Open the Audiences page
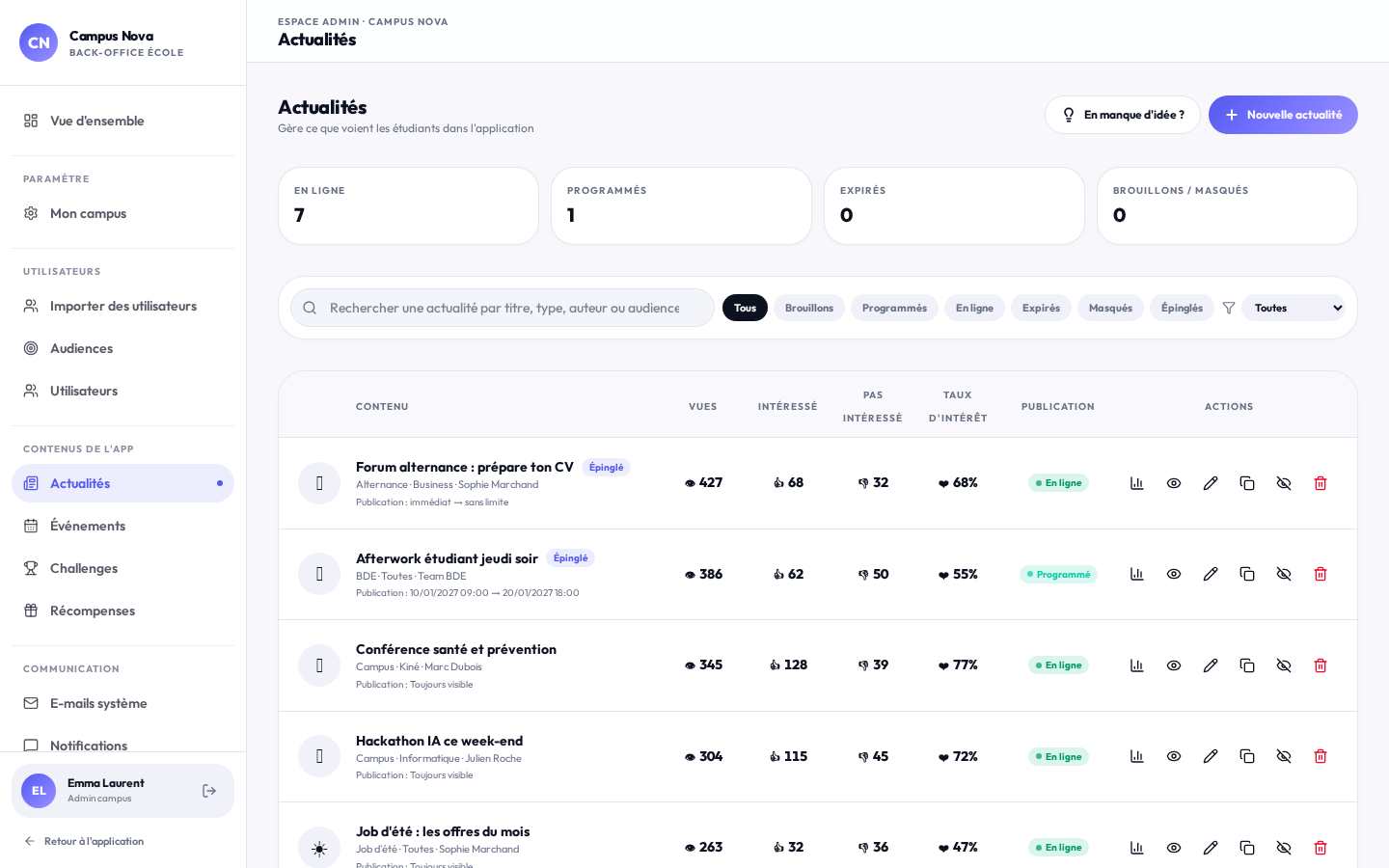This screenshot has height=868, width=1389. [123, 348]
